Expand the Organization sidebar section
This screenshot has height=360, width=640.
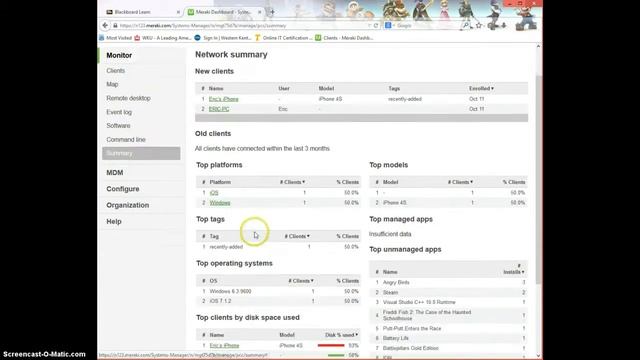128,205
